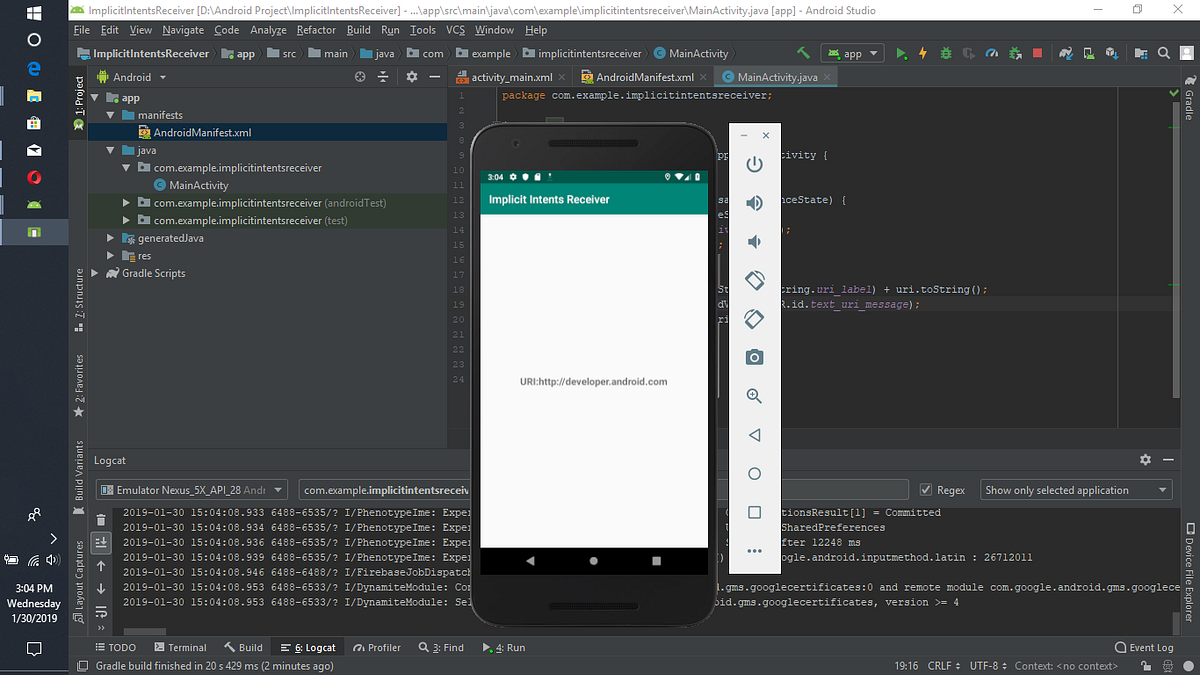This screenshot has height=675, width=1200.
Task: Run the app using the green play icon
Action: [x=901, y=53]
